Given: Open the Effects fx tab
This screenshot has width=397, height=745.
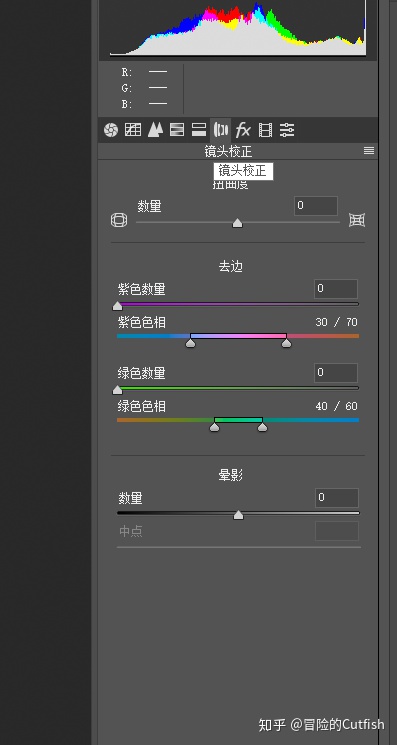Looking at the screenshot, I should click(243, 130).
